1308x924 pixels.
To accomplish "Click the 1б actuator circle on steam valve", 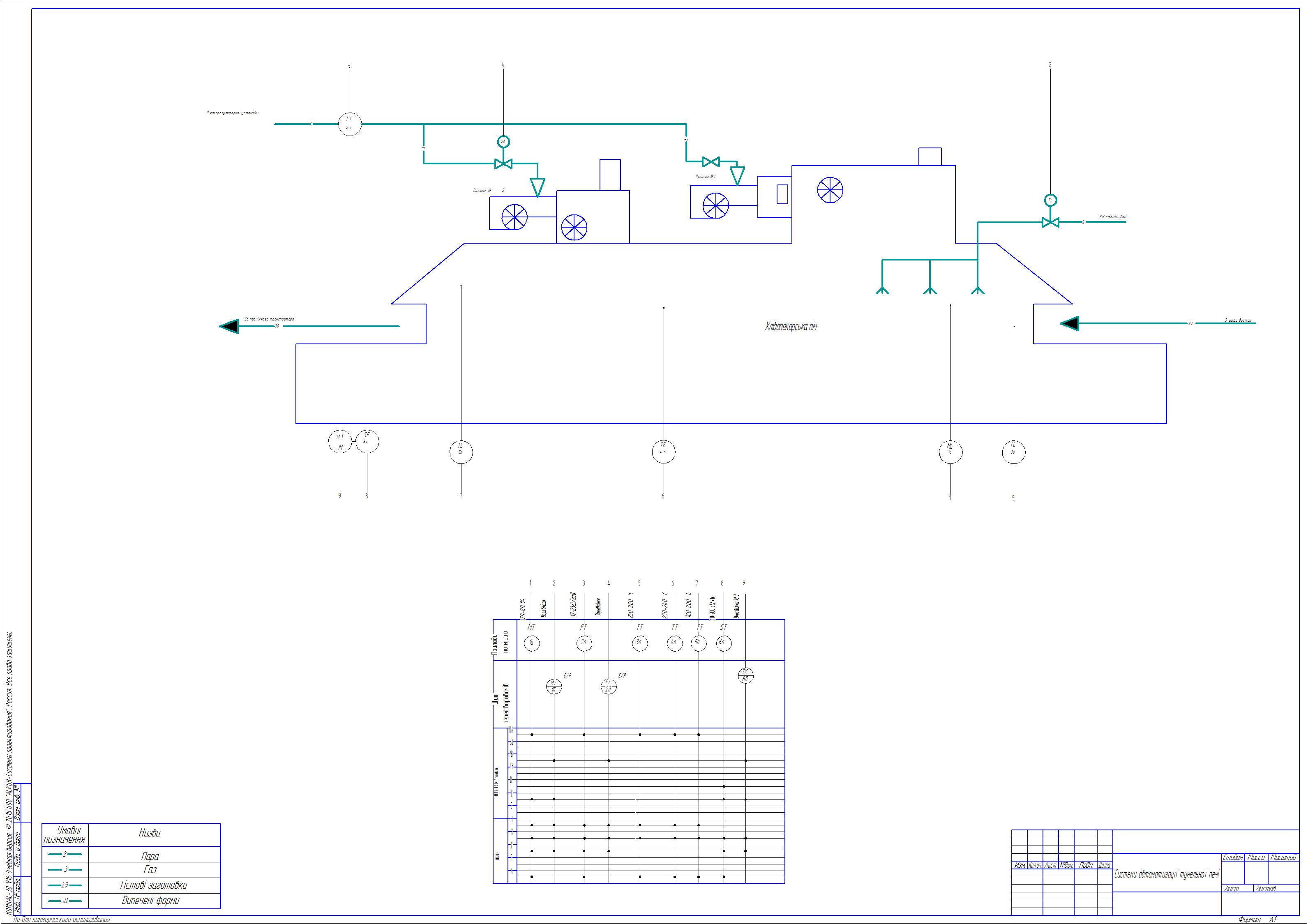I will pyautogui.click(x=1050, y=200).
